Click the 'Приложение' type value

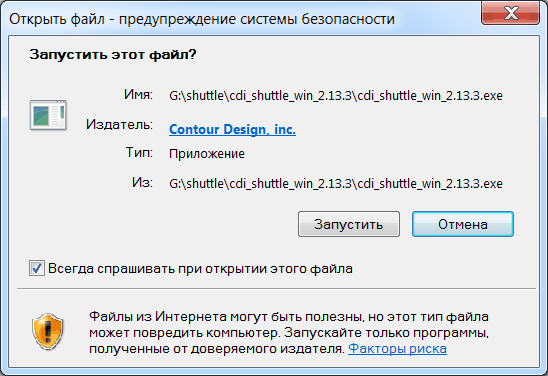(207, 154)
